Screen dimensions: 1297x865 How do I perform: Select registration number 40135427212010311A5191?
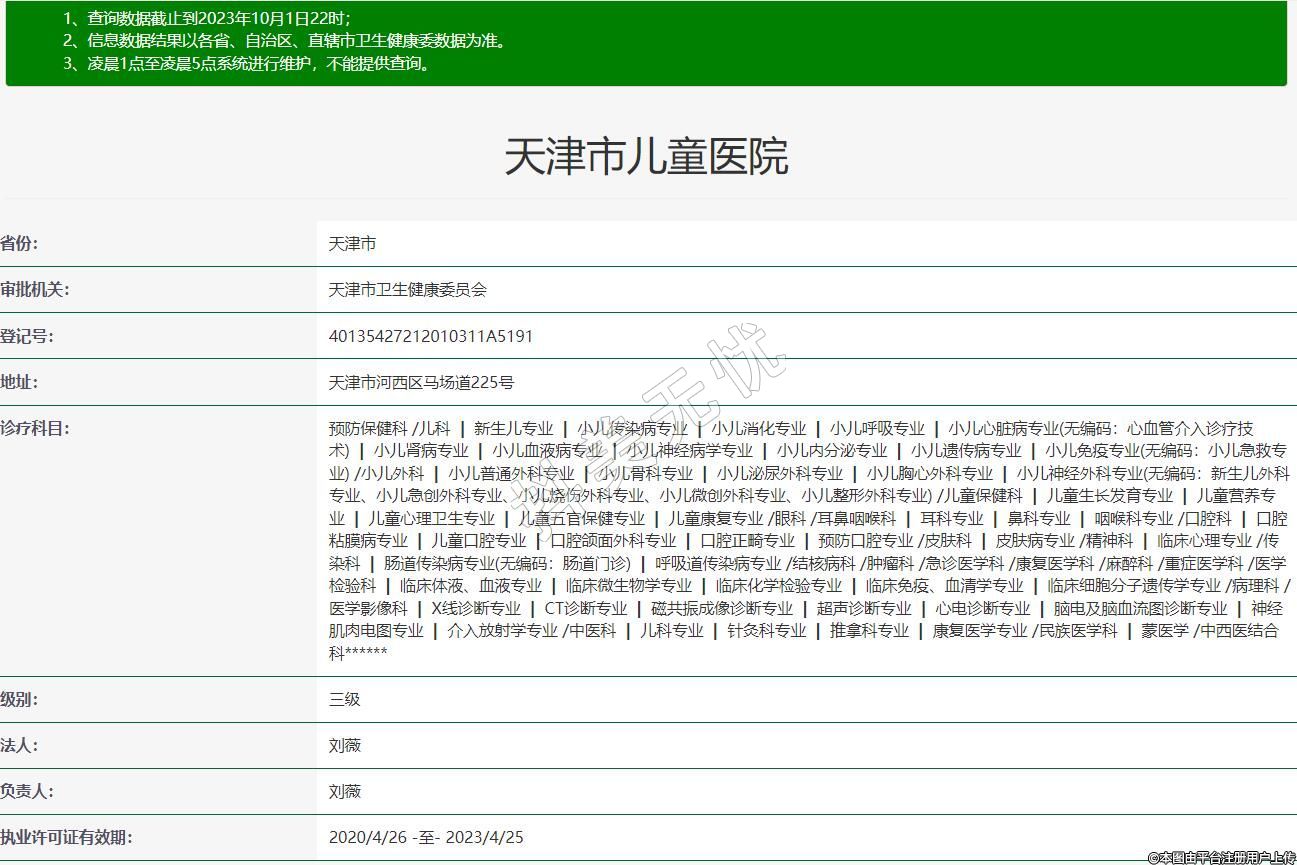[430, 336]
